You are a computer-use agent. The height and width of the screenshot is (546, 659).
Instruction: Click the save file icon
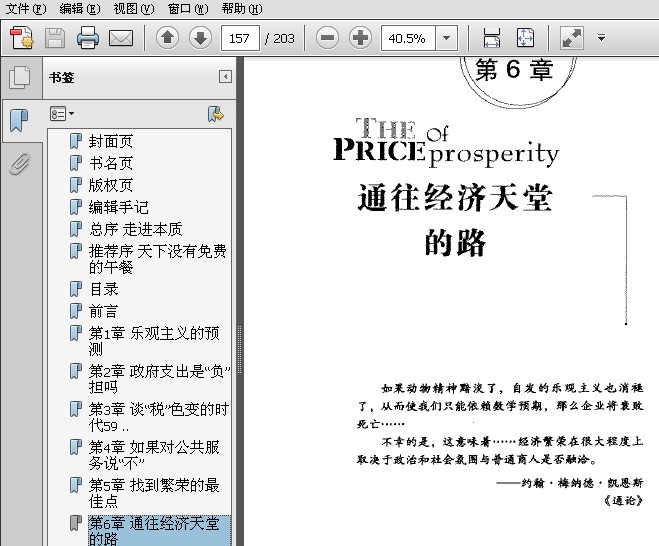coord(54,39)
